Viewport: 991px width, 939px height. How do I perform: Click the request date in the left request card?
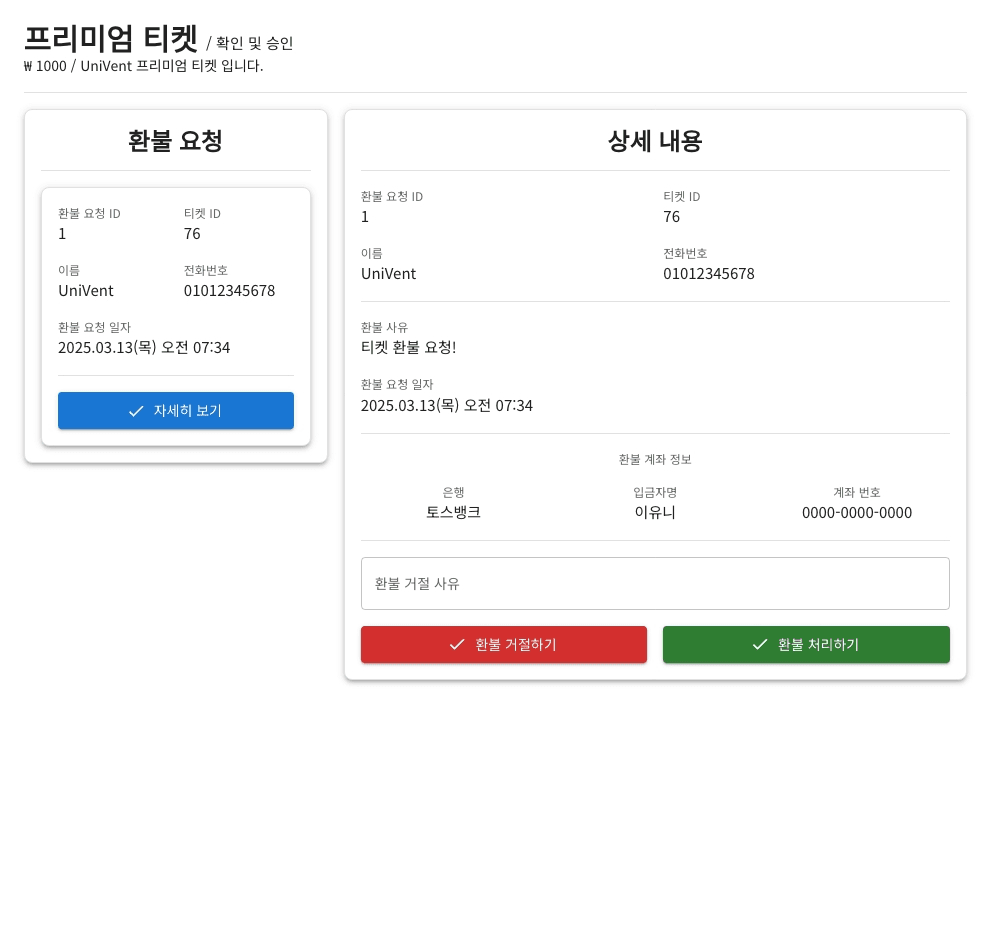click(144, 348)
